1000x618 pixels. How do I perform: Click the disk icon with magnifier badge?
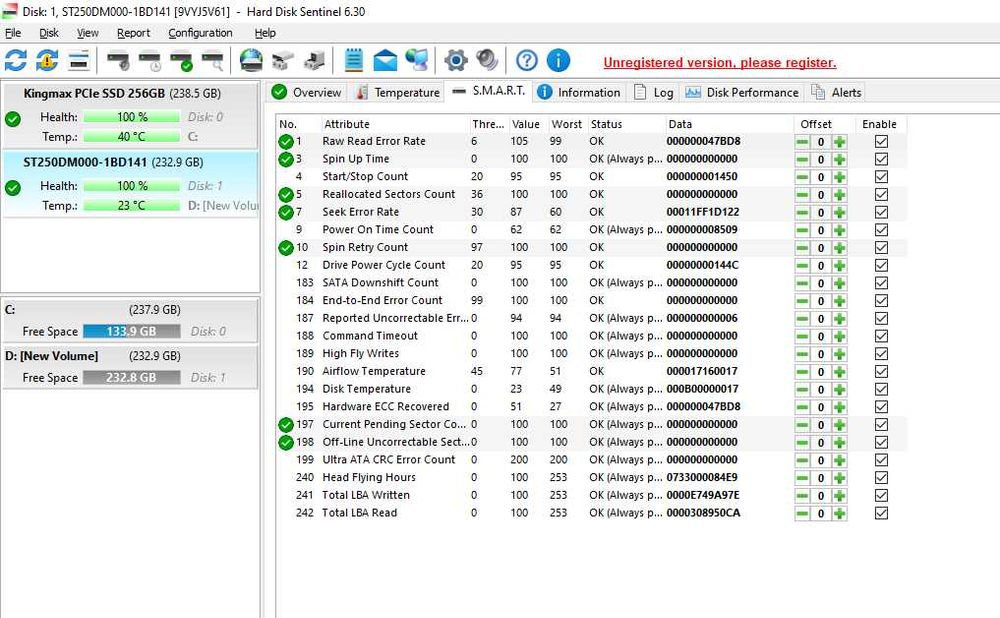coord(213,61)
